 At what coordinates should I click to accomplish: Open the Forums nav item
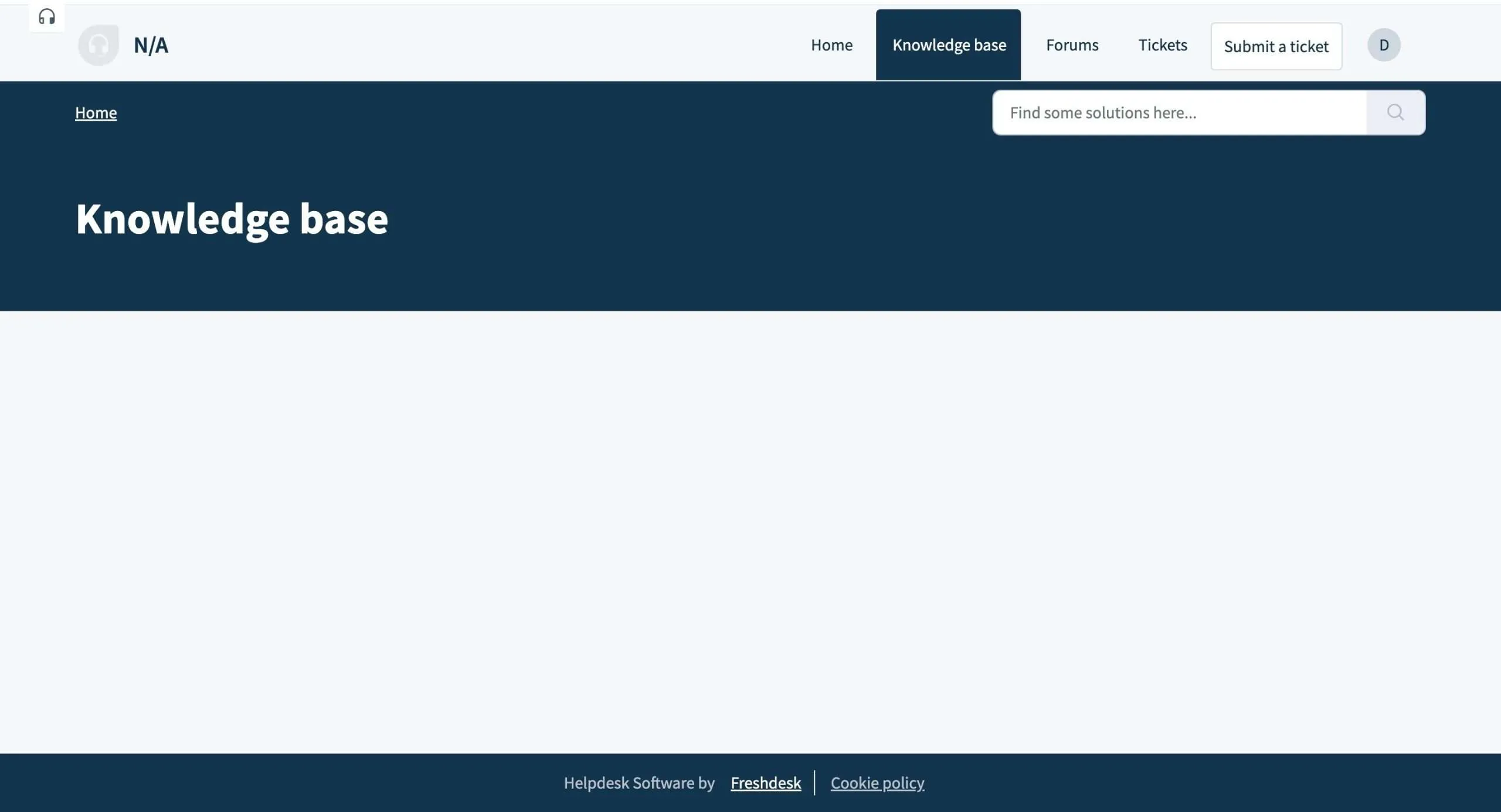pos(1072,45)
